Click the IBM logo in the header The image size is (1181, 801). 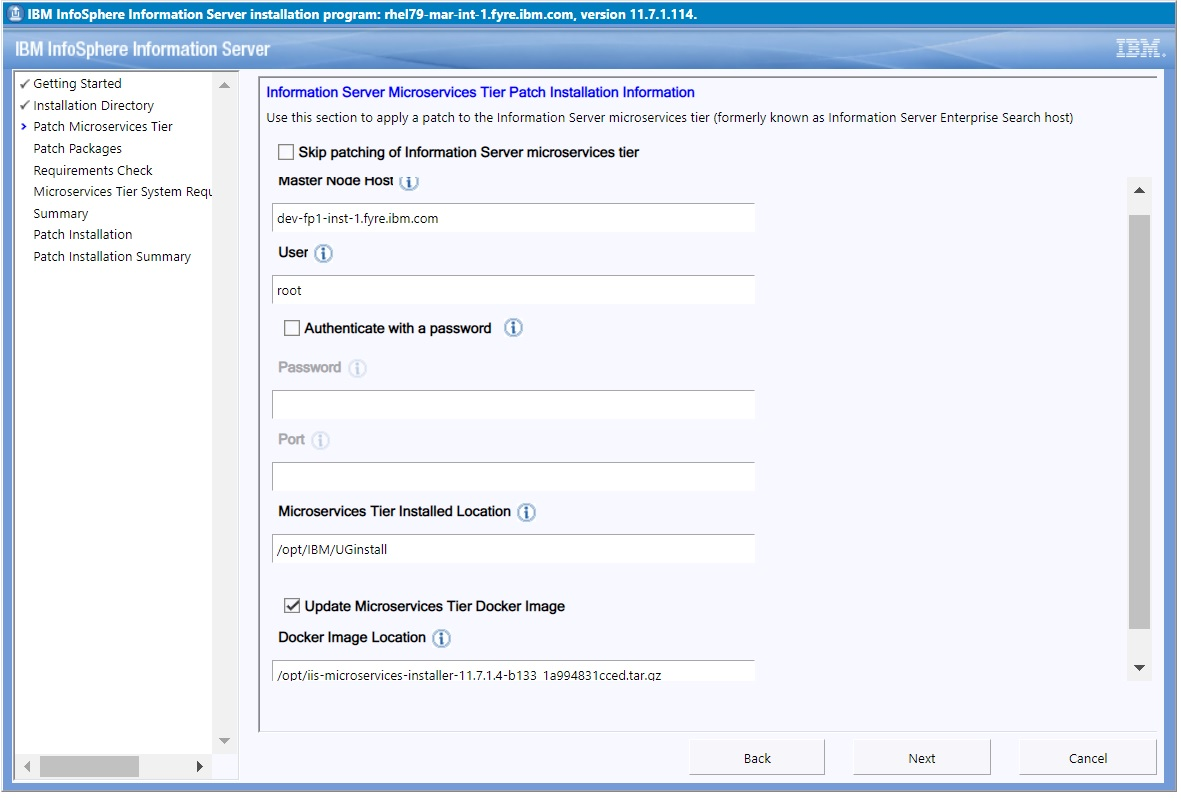coord(1141,47)
